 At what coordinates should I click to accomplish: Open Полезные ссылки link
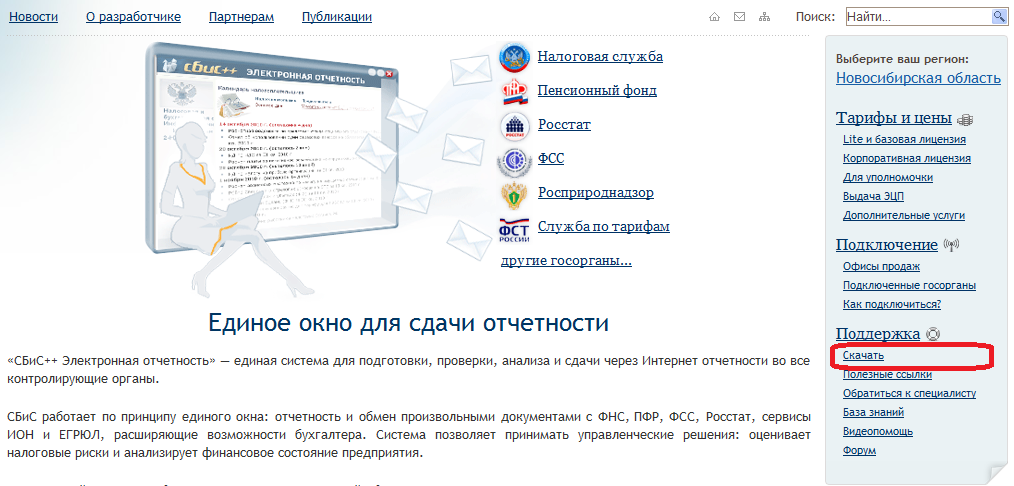[887, 374]
